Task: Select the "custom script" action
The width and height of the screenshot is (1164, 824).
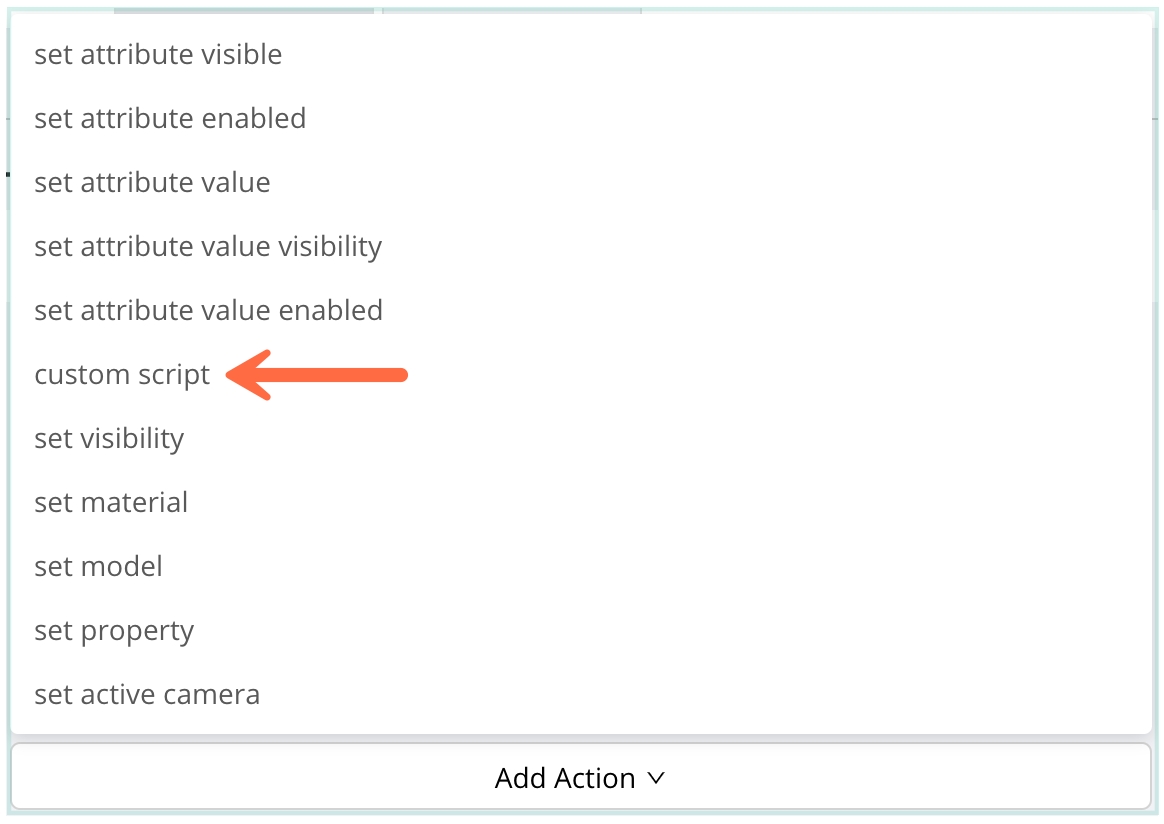Action: point(122,375)
